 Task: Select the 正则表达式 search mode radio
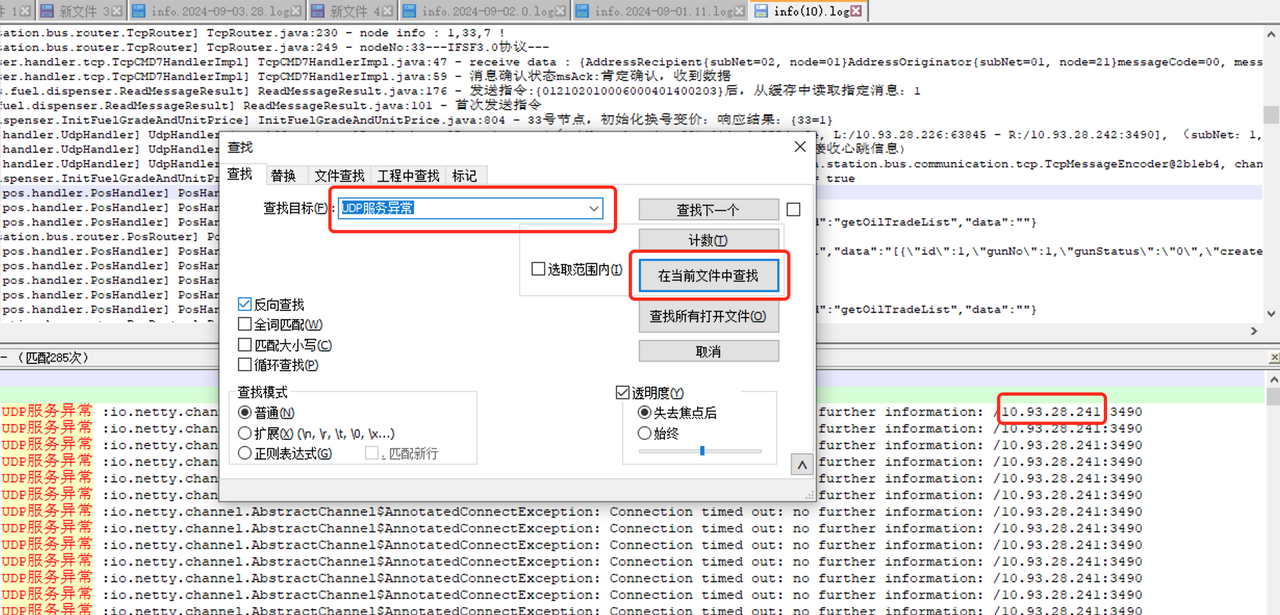tap(244, 453)
